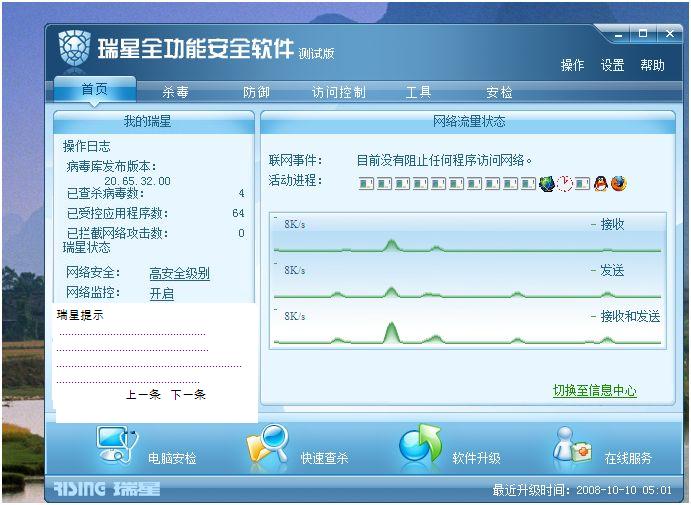
Task: Click 切换至信息中心 link
Action: (594, 390)
